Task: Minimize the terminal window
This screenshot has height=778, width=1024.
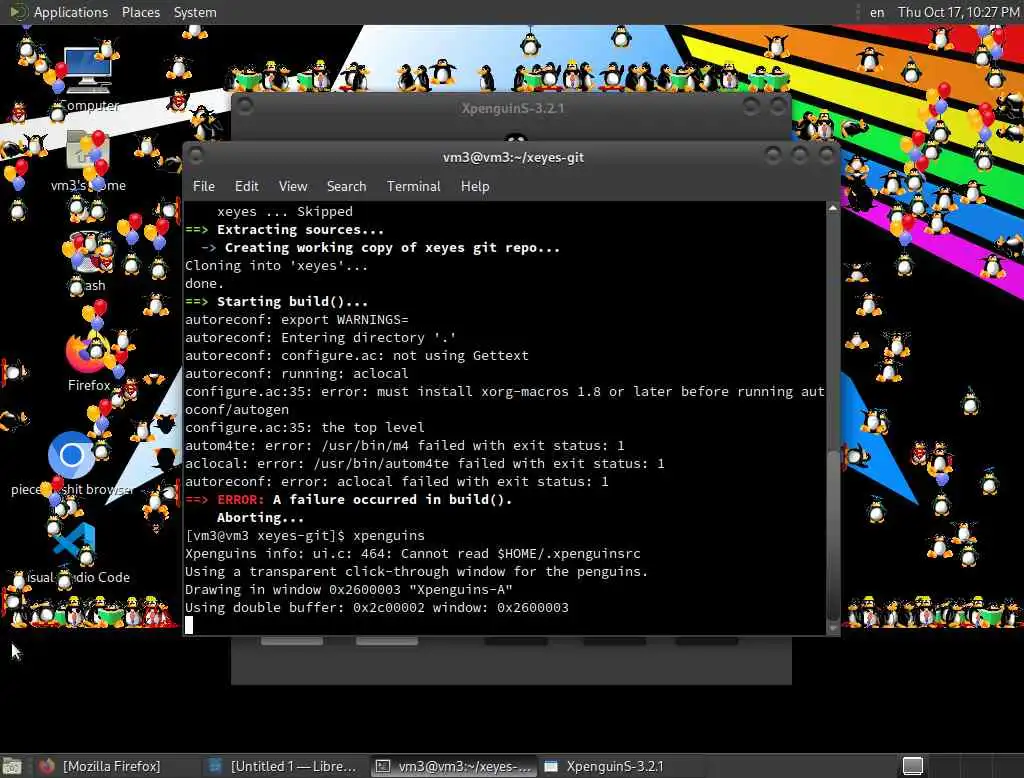Action: pyautogui.click(x=773, y=155)
